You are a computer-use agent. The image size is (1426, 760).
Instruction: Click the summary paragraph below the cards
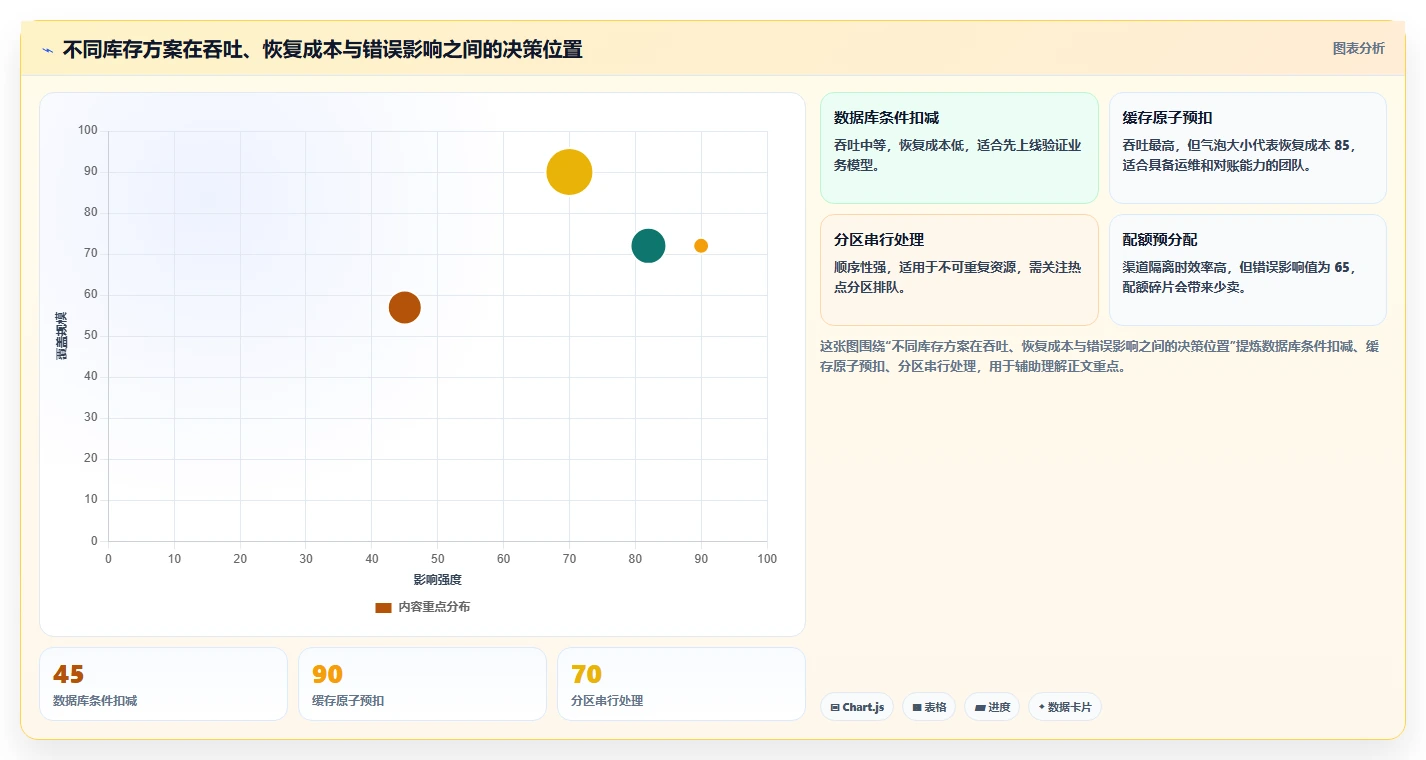1100,356
